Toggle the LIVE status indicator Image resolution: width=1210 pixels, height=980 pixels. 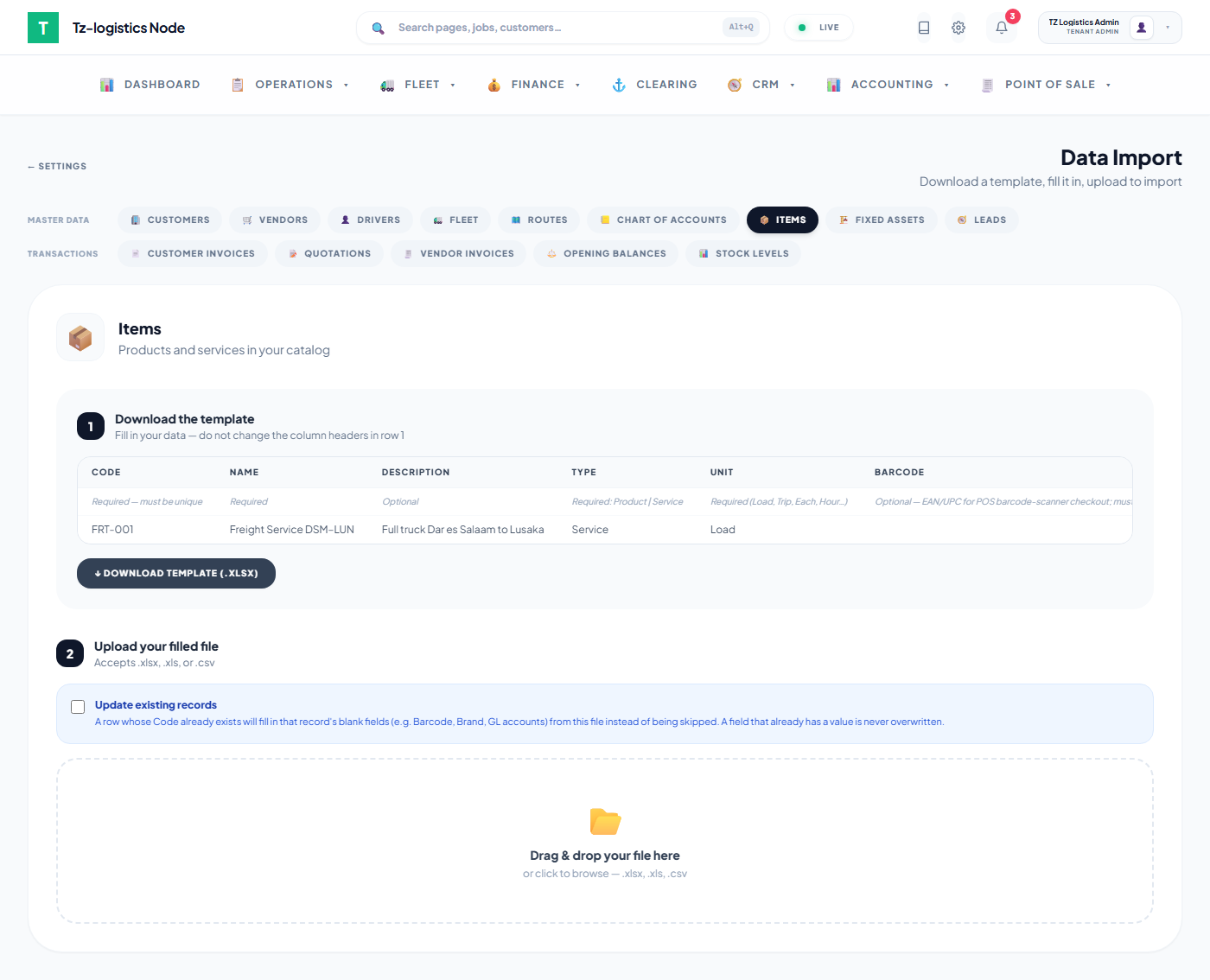pyautogui.click(x=818, y=28)
